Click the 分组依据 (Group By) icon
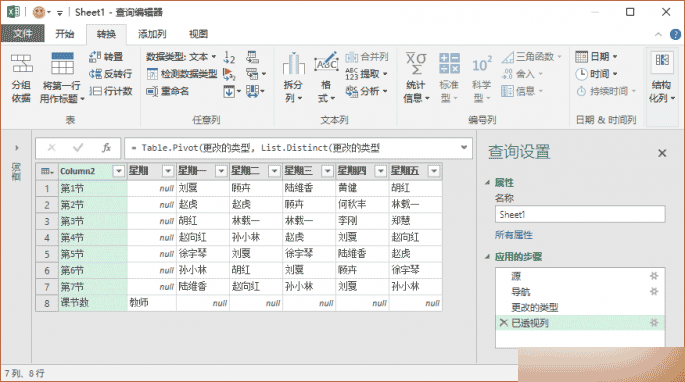 click(x=21, y=64)
